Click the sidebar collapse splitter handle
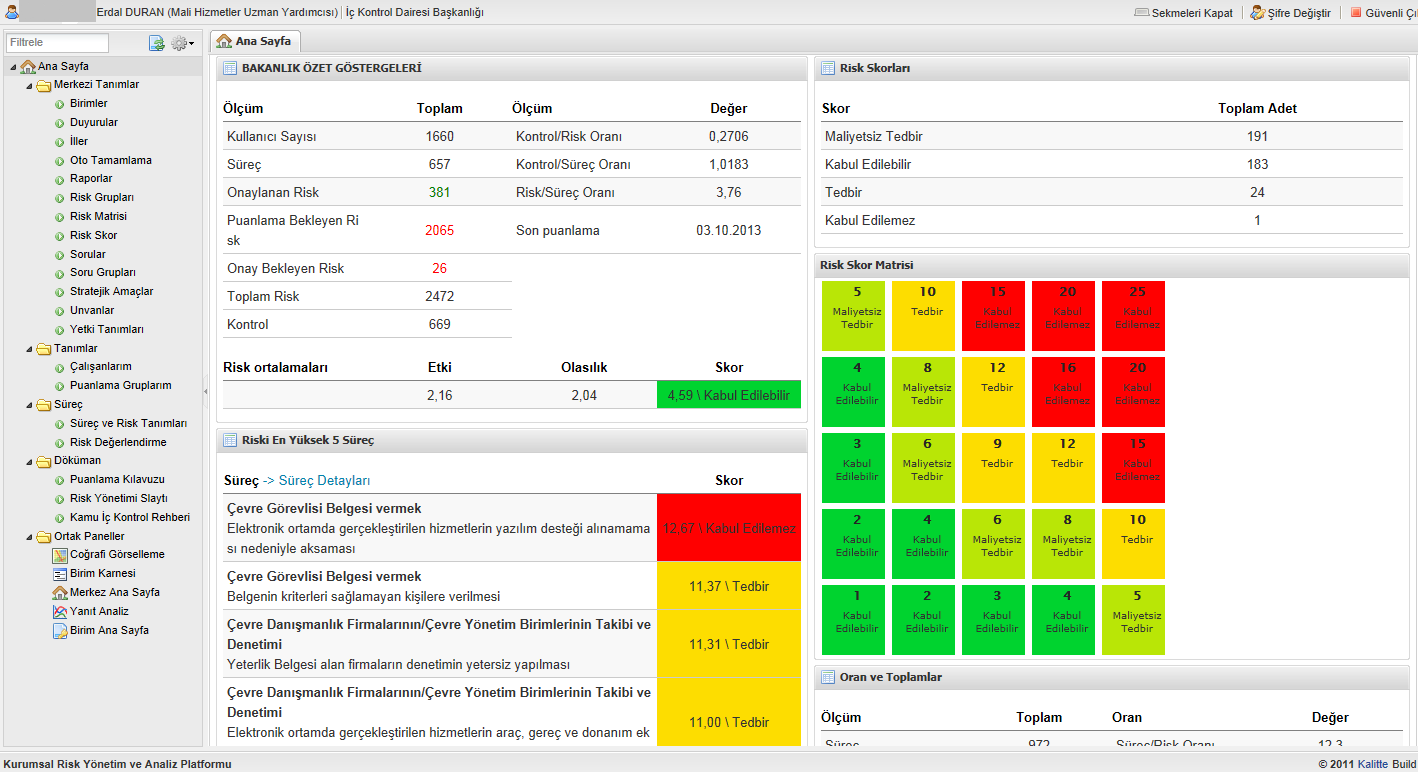This screenshot has width=1418, height=772. point(206,391)
